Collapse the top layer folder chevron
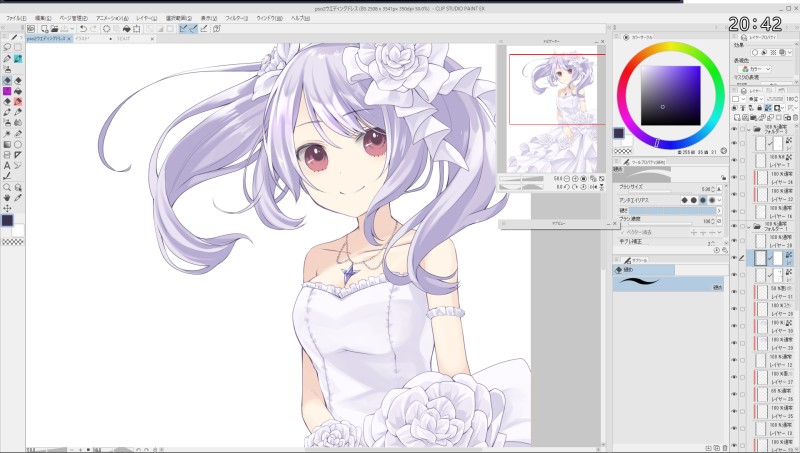800x453 pixels. pos(749,129)
